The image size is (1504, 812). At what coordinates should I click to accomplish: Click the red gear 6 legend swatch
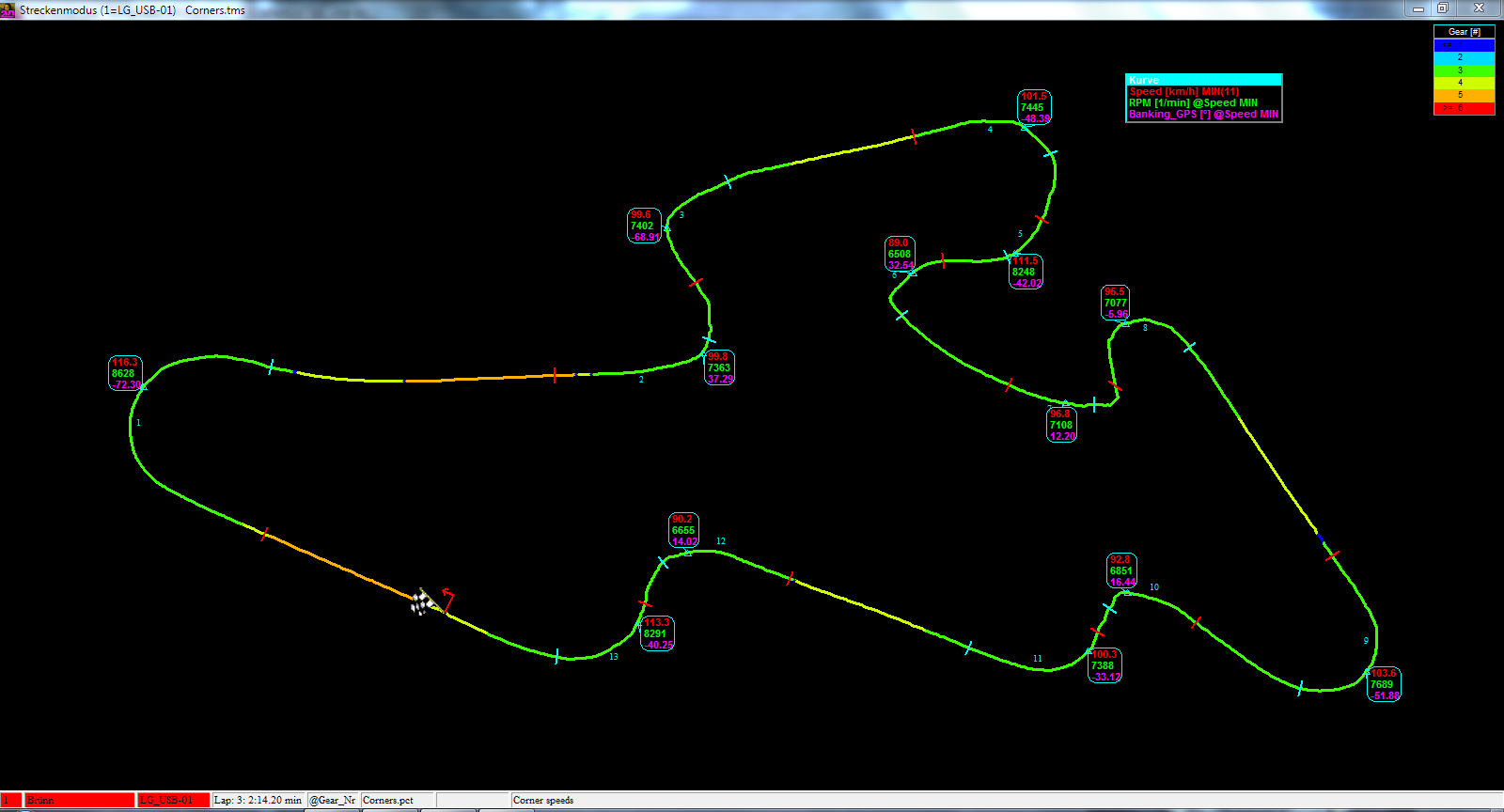click(1464, 109)
